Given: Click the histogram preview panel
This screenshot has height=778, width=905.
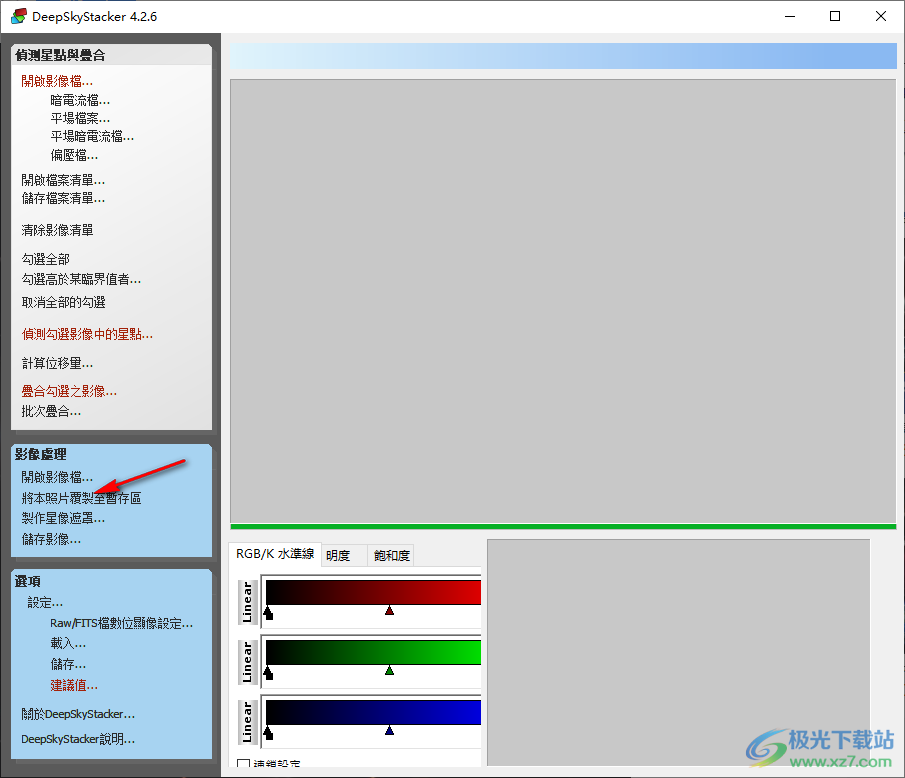Looking at the screenshot, I should pos(678,653).
